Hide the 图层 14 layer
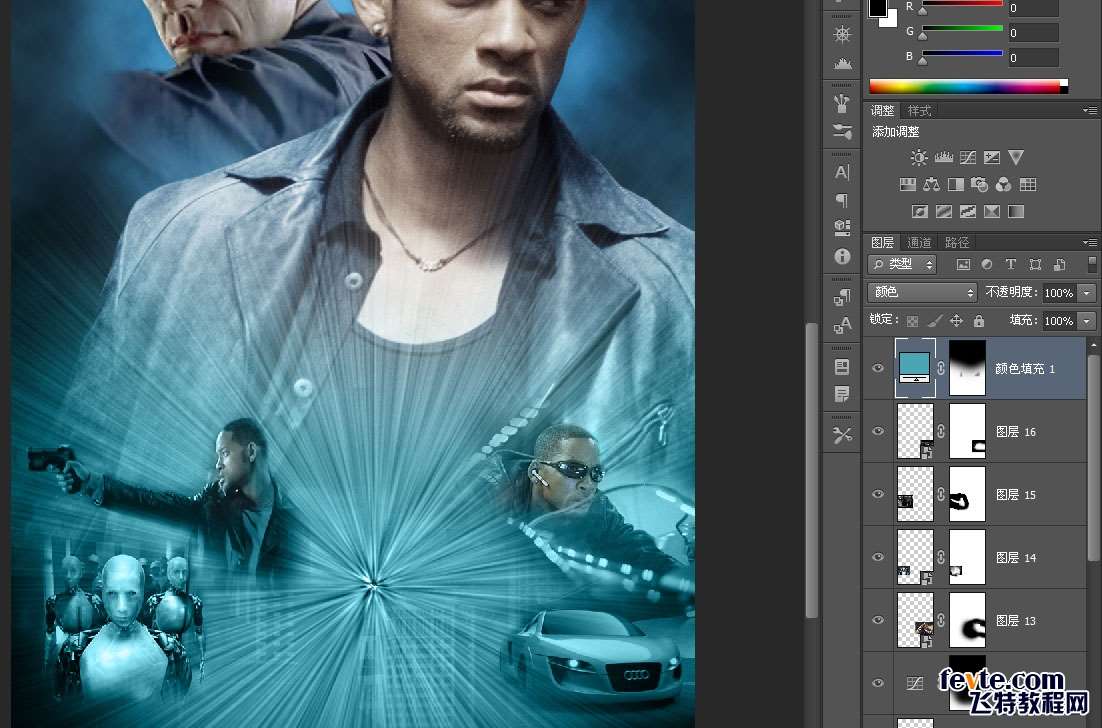The image size is (1102, 728). 878,557
